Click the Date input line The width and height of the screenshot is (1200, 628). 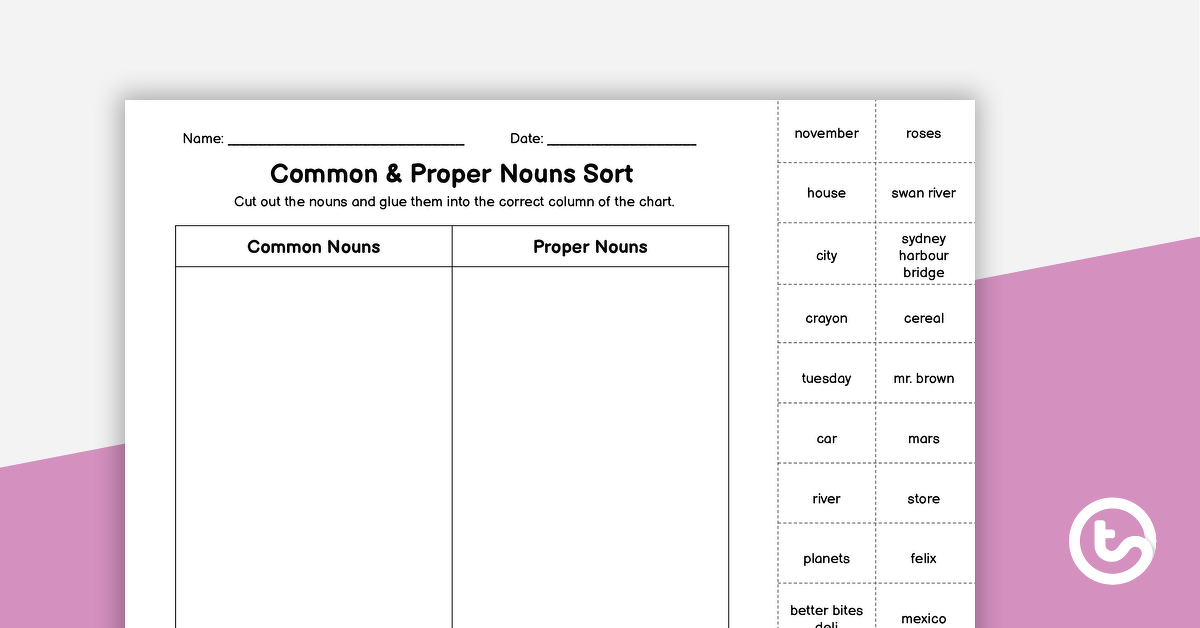point(622,139)
